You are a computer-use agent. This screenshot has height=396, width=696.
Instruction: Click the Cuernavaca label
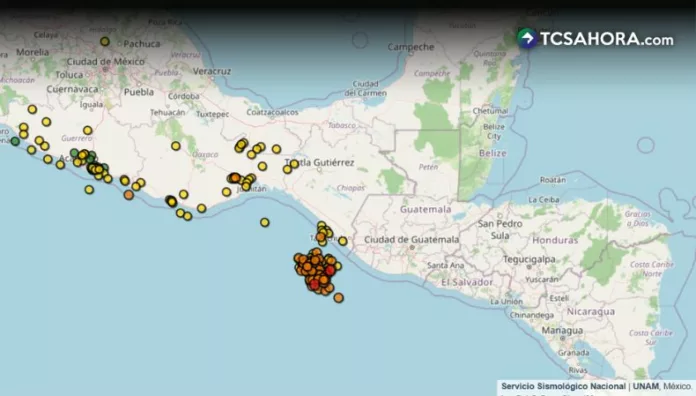(72, 89)
